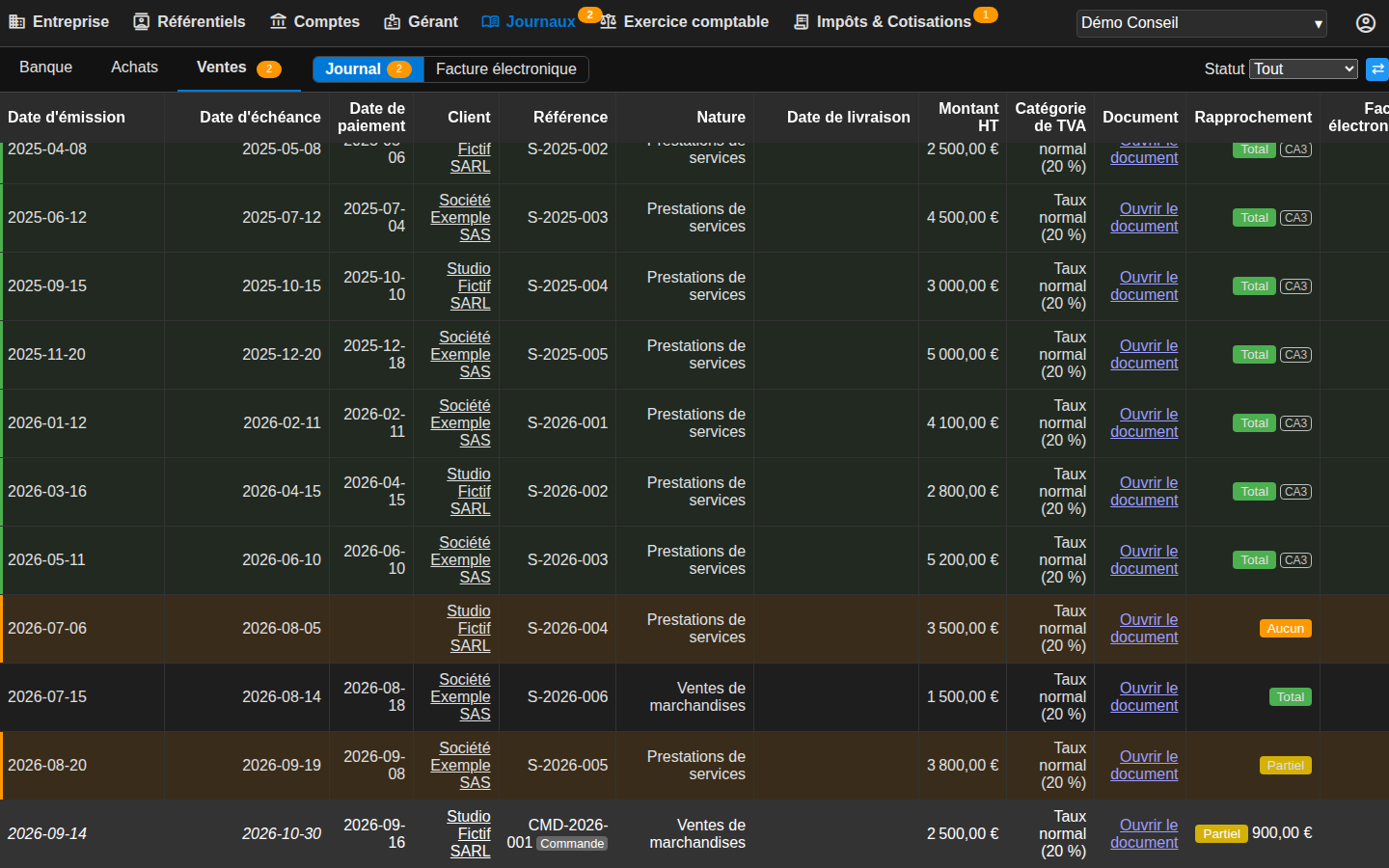Click the 5 200,00 € amount cell
This screenshot has width=1389, height=868.
point(963,559)
